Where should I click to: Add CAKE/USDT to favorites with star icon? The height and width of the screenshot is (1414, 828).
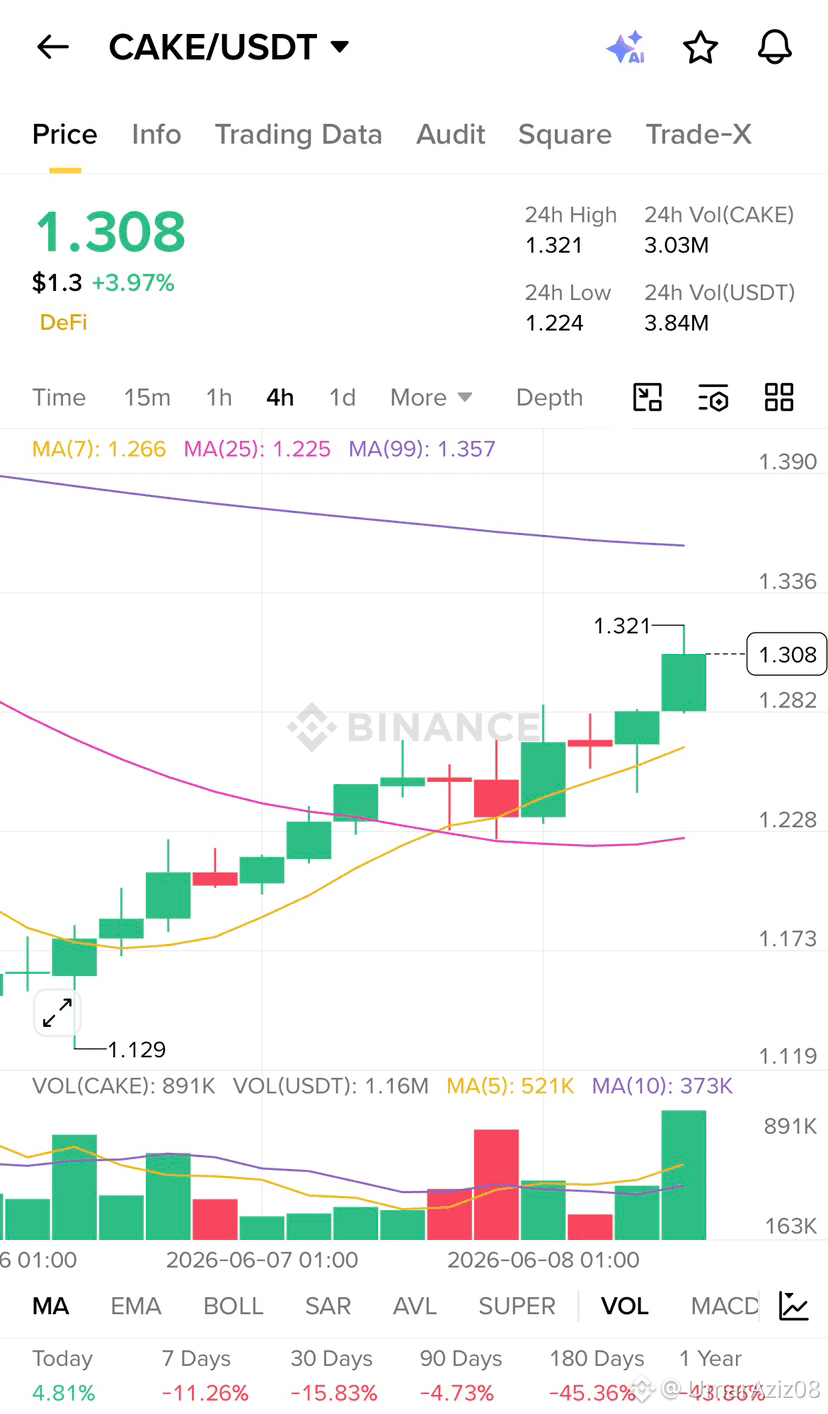pyautogui.click(x=700, y=47)
